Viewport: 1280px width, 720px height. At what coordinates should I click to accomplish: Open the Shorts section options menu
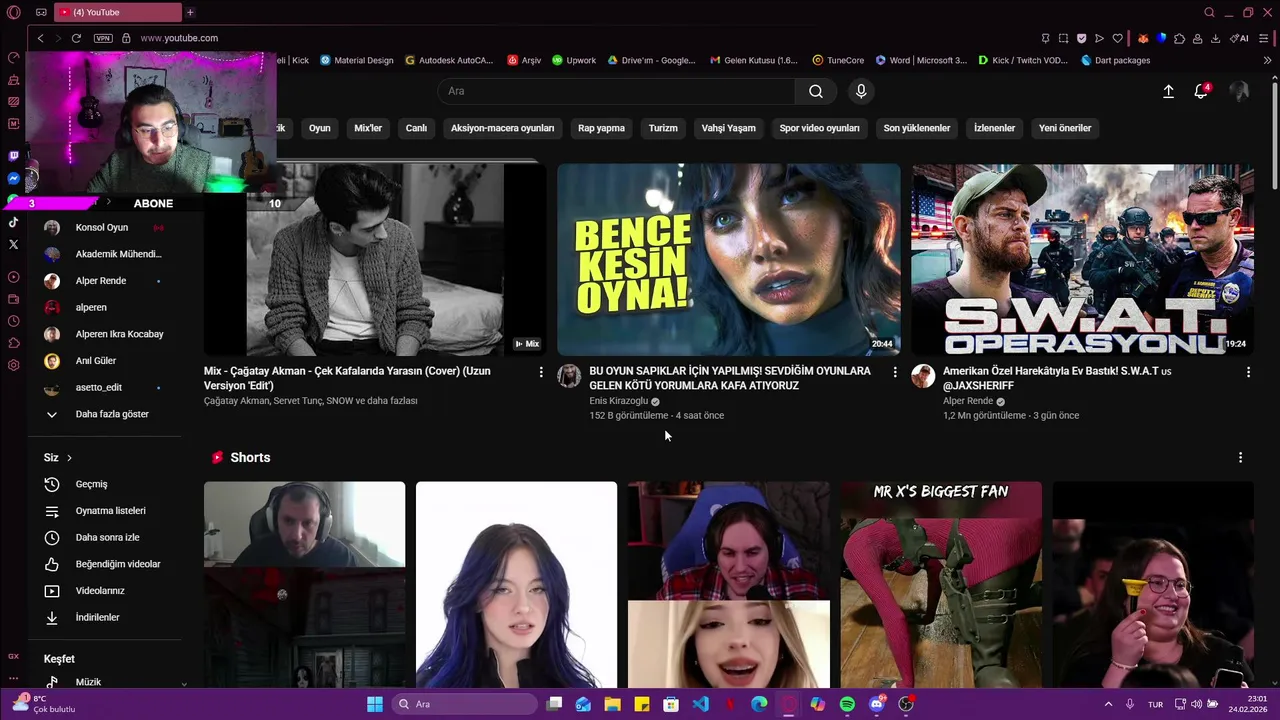click(1240, 457)
